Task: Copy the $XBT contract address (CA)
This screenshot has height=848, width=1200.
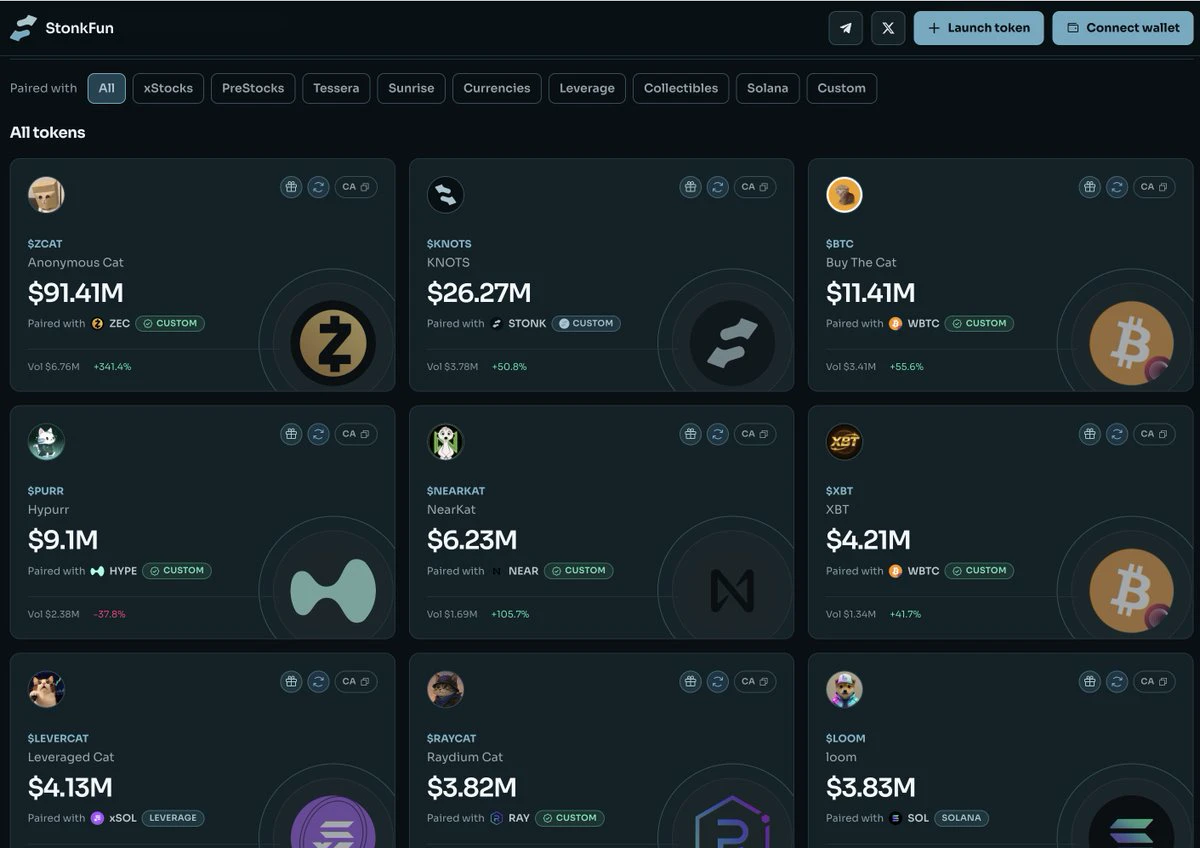Action: pyautogui.click(x=1154, y=434)
